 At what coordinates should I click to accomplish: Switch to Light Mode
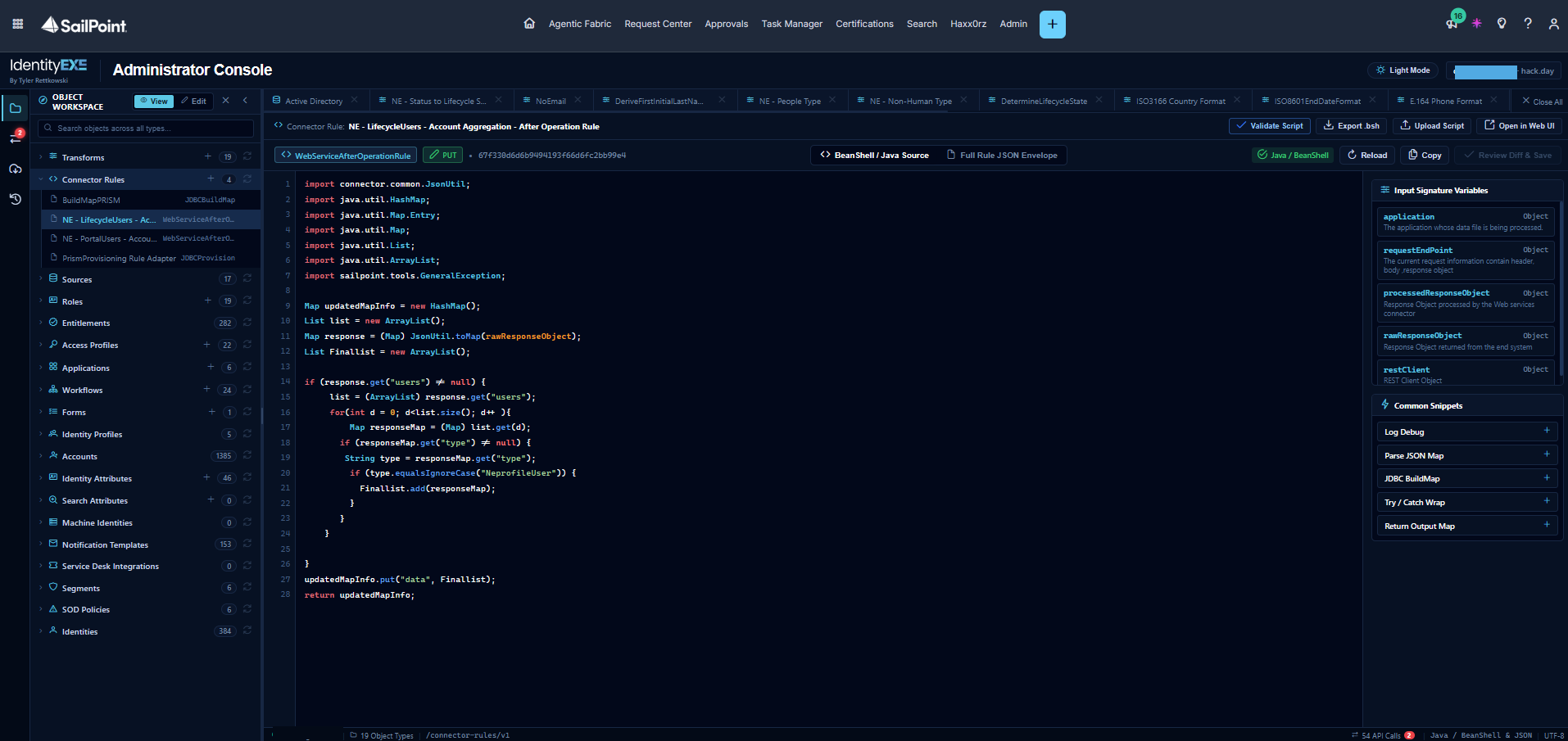coord(1403,70)
